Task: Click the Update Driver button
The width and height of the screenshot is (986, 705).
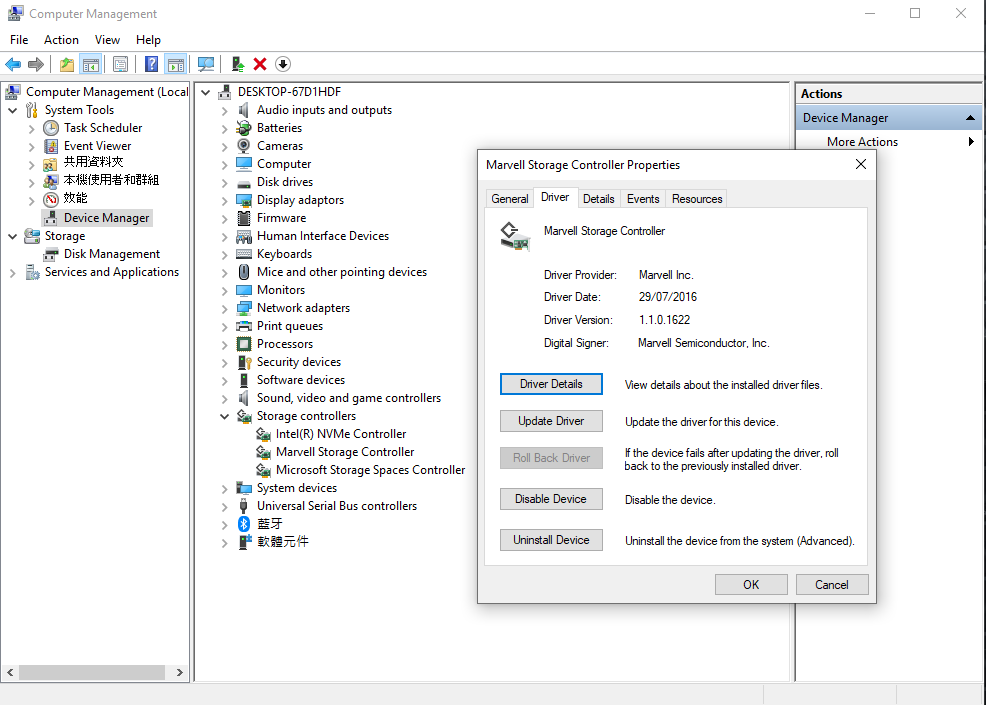Action: coord(551,421)
